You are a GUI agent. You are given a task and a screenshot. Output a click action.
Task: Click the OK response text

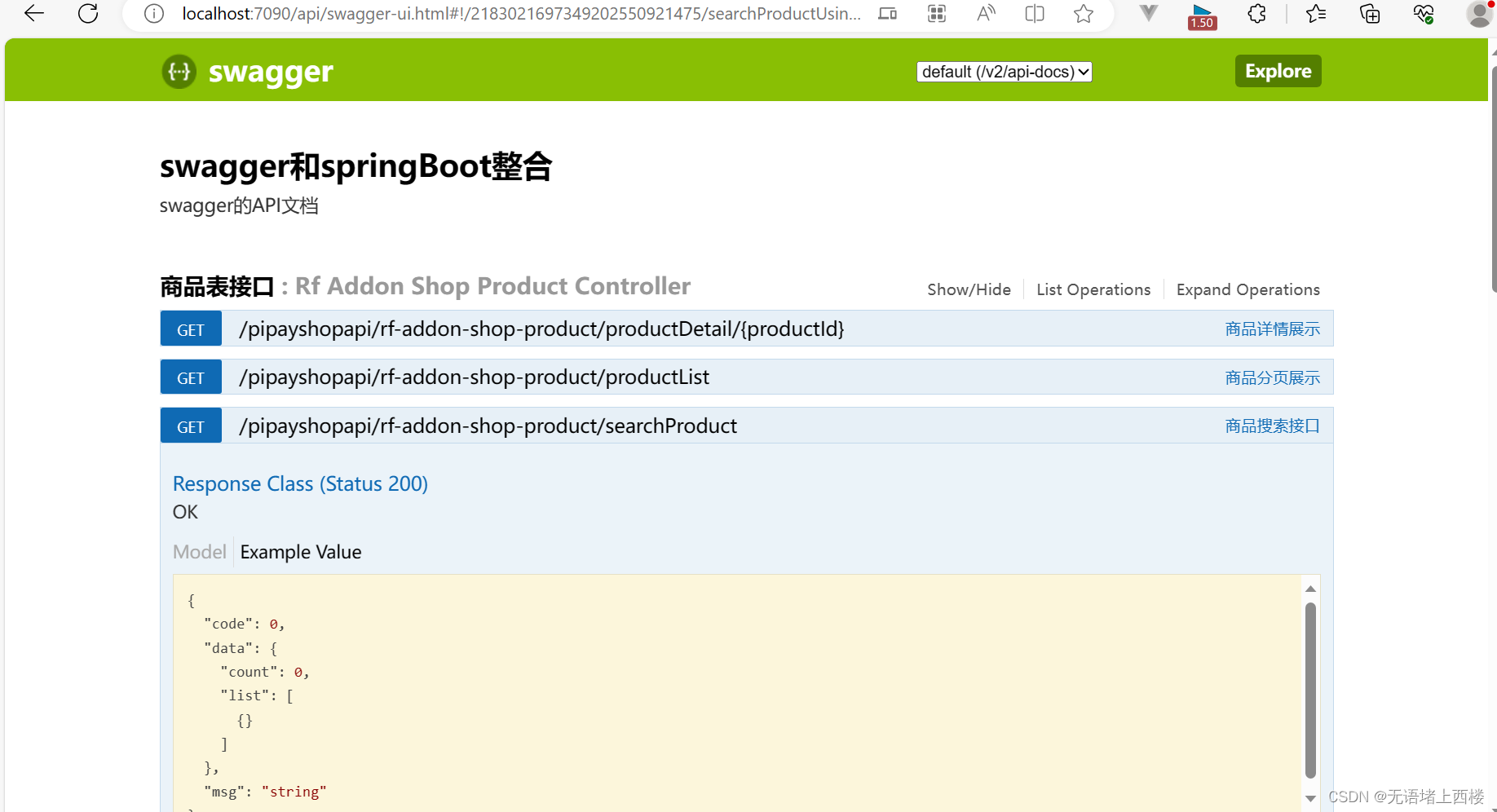point(185,512)
